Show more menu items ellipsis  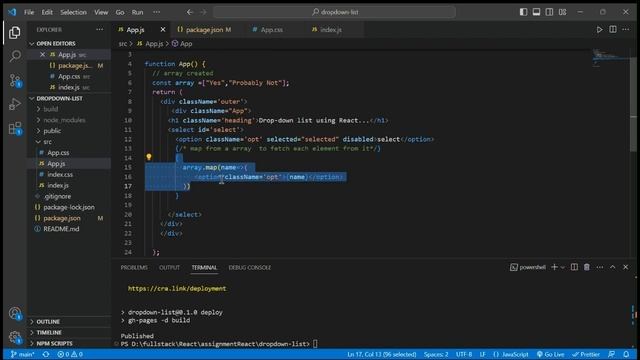click(156, 12)
